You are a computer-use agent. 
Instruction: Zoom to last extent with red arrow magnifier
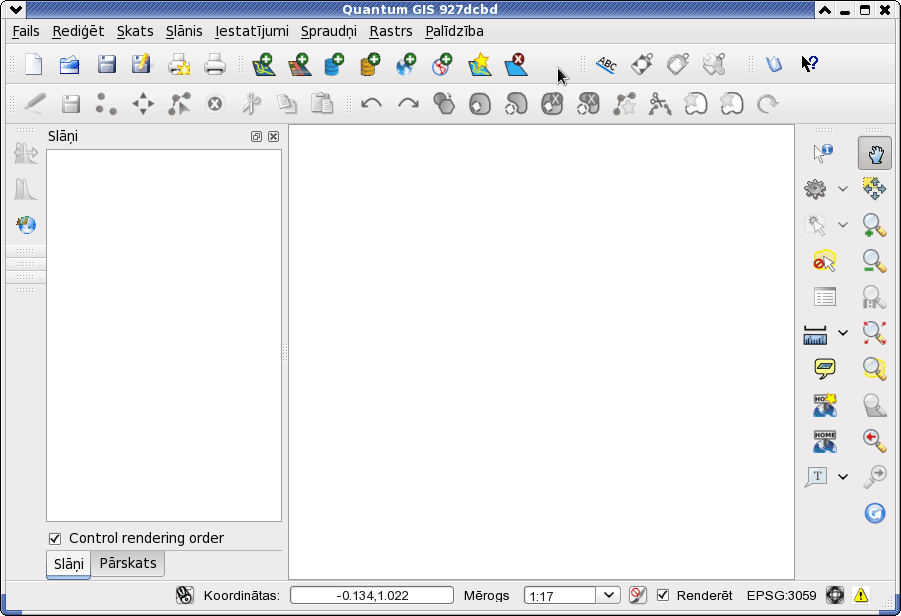click(x=874, y=441)
